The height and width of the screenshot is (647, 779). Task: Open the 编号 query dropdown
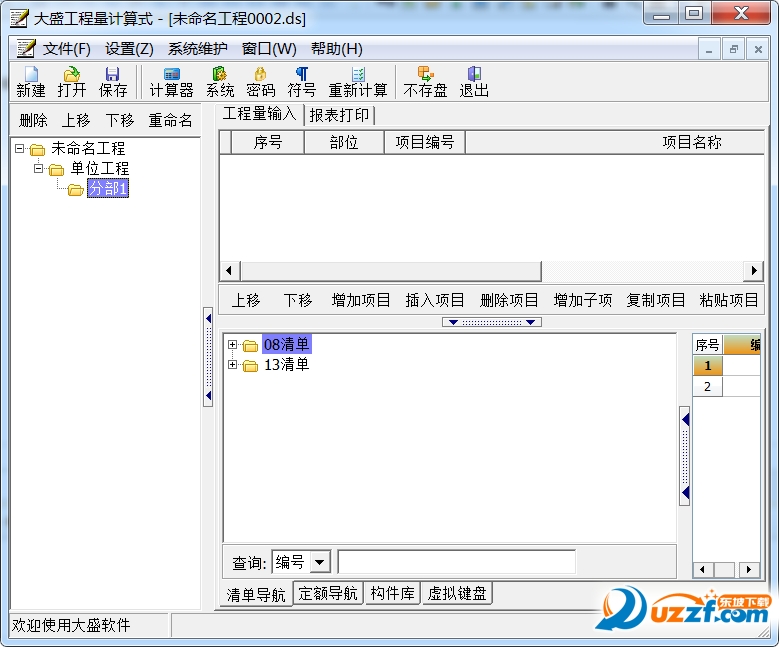pos(320,563)
